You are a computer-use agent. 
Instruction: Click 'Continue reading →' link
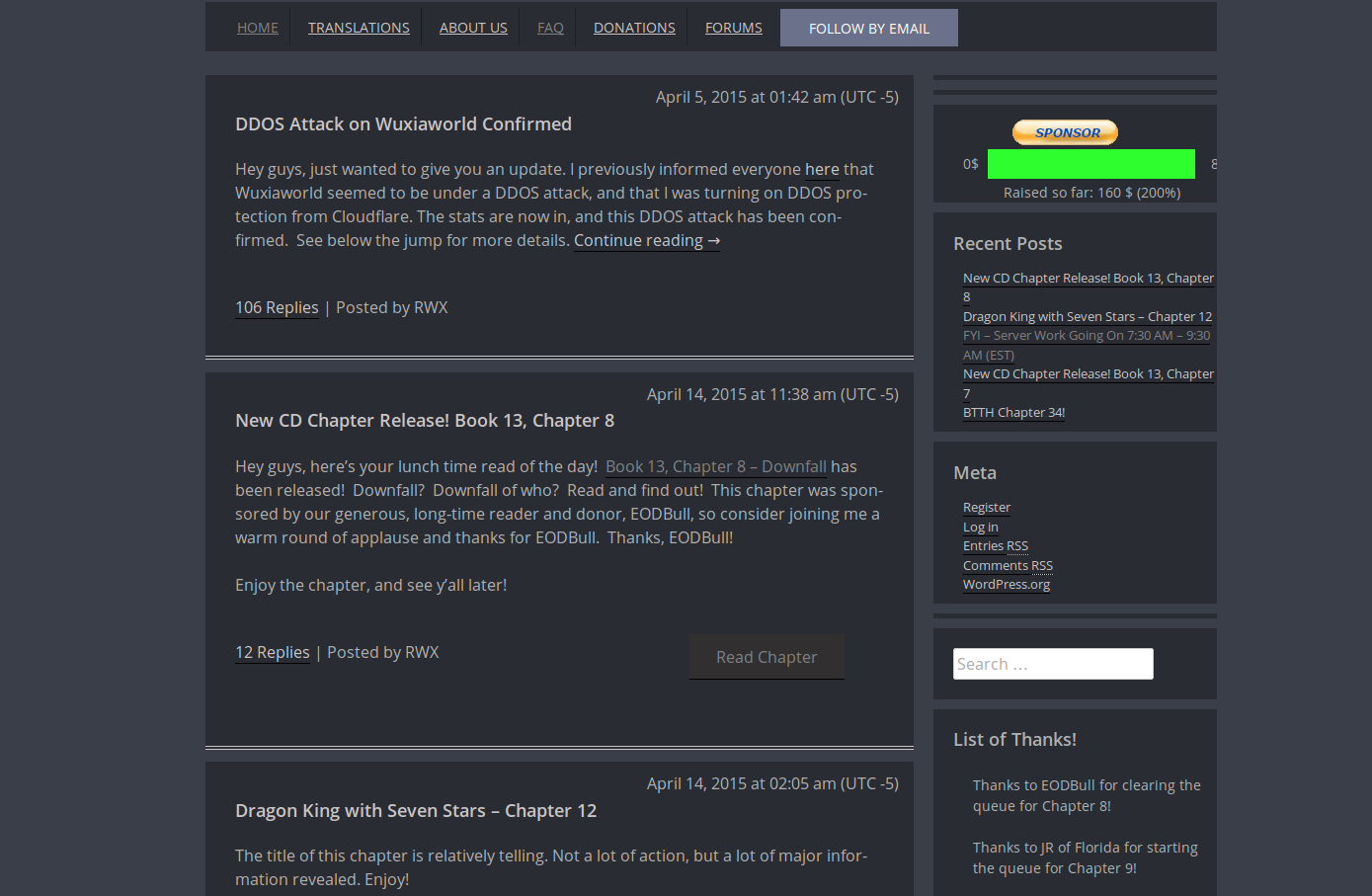tap(647, 240)
